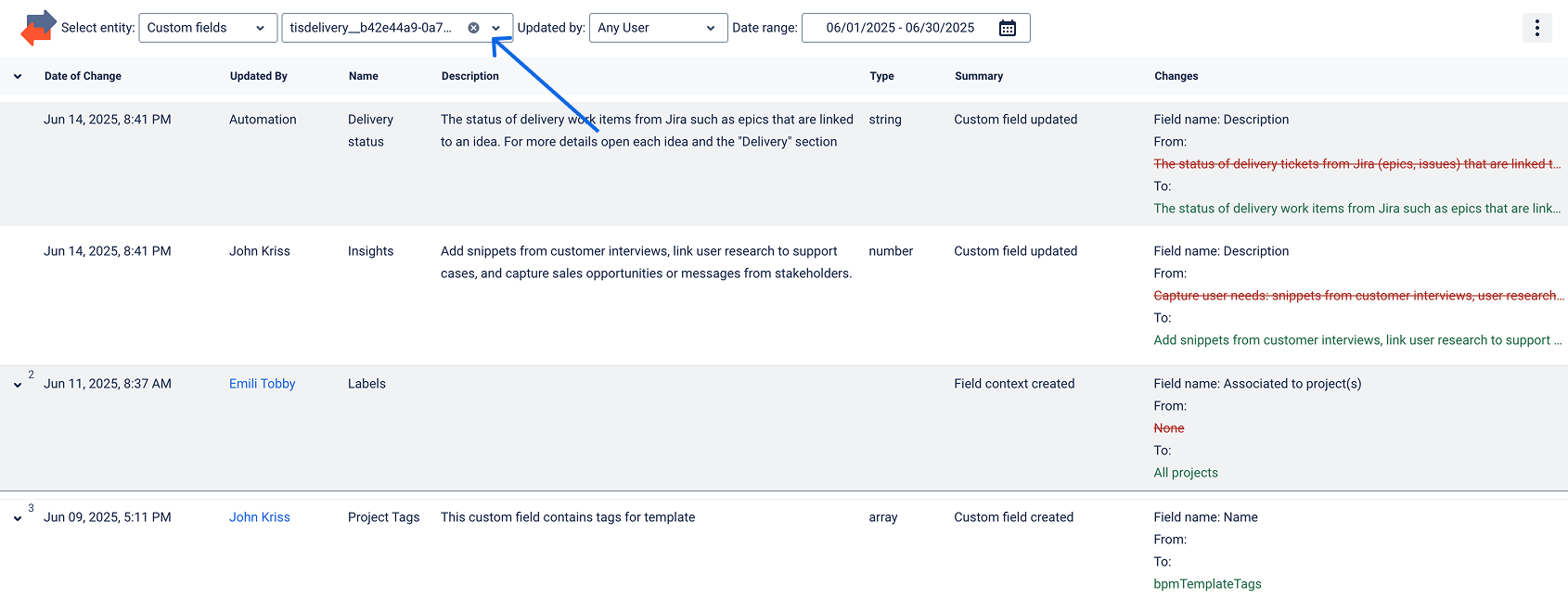This screenshot has width=1568, height=598.
Task: Open the Select entity Custom fields dropdown
Action: (x=208, y=28)
